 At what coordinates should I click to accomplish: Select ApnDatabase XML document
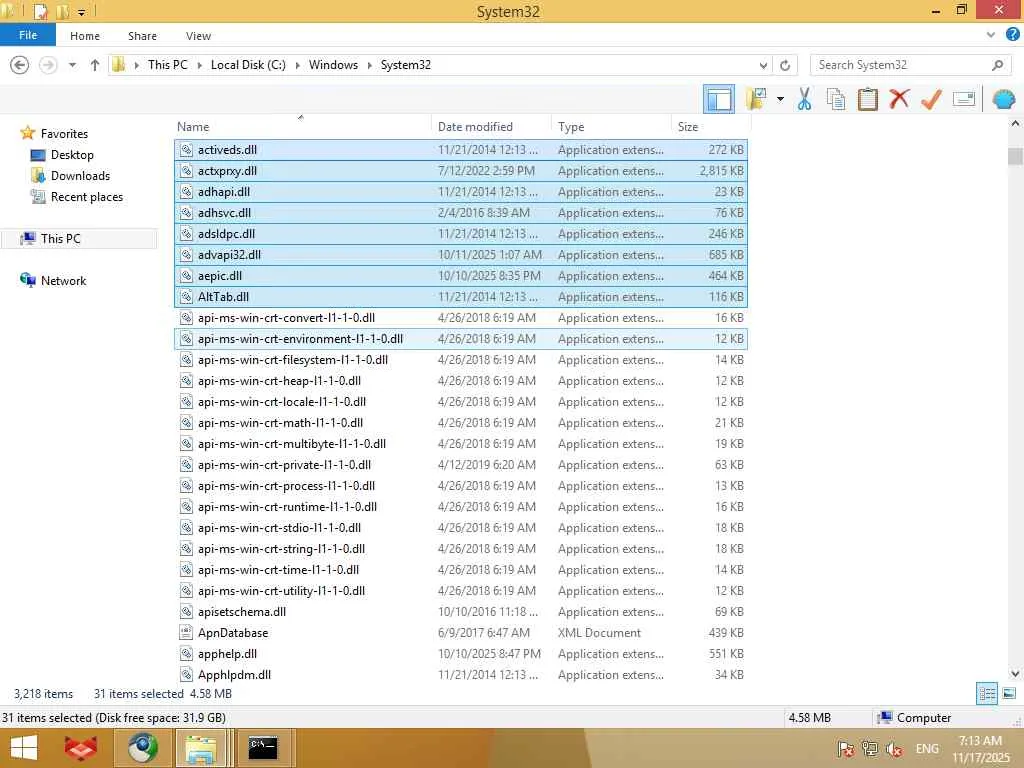point(461,633)
